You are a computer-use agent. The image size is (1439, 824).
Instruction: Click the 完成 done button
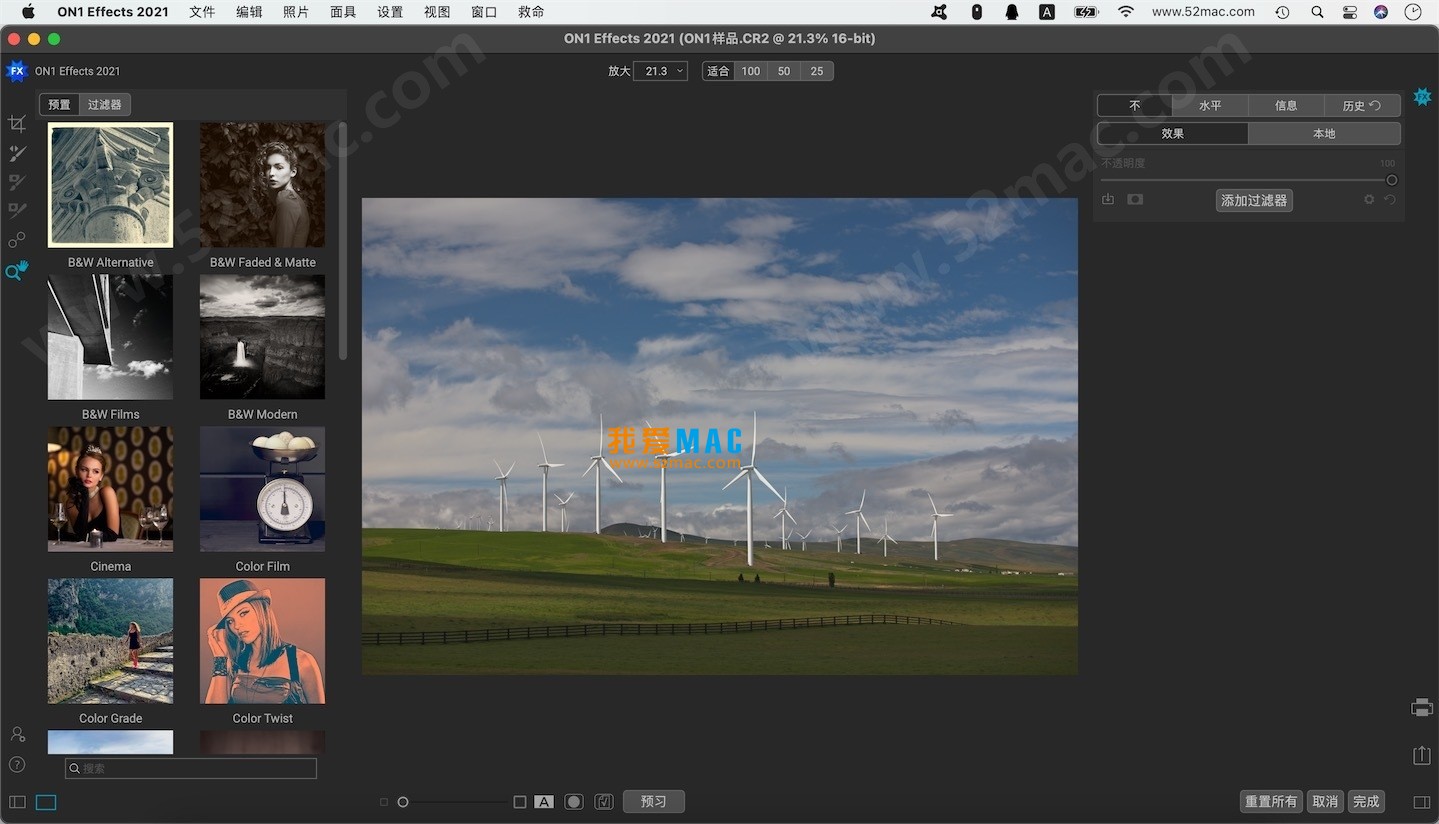1366,802
